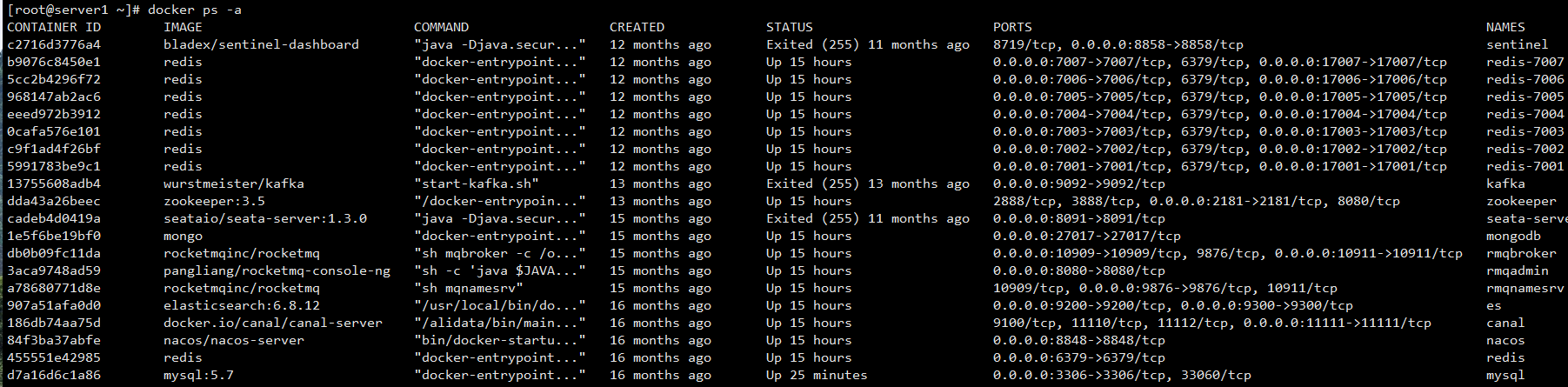
Task: Click container ID c2716d3776a4
Action: 54,44
